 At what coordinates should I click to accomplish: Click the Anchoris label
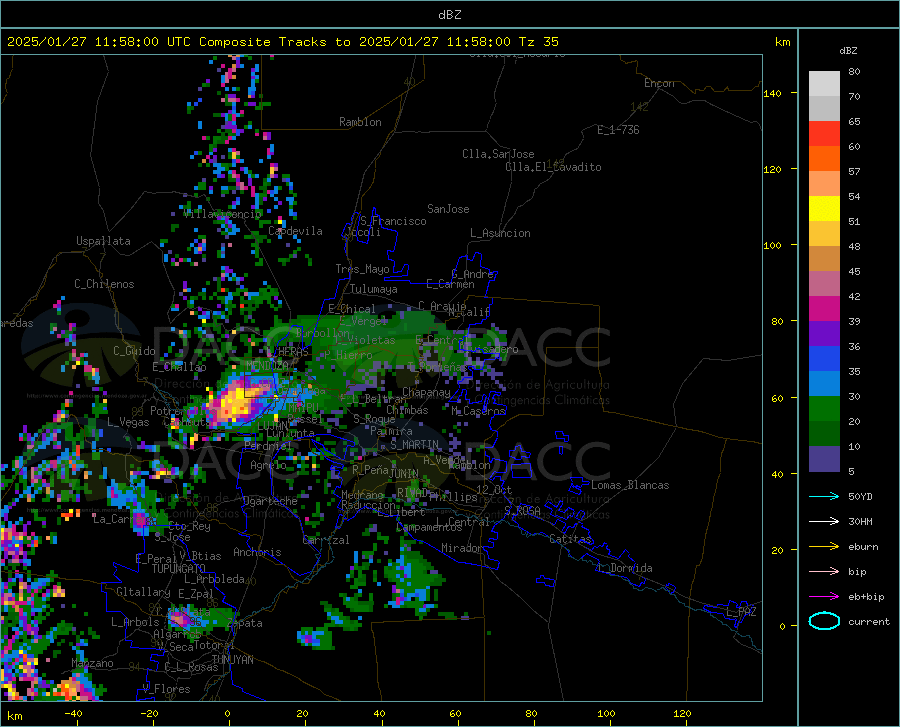(257, 552)
